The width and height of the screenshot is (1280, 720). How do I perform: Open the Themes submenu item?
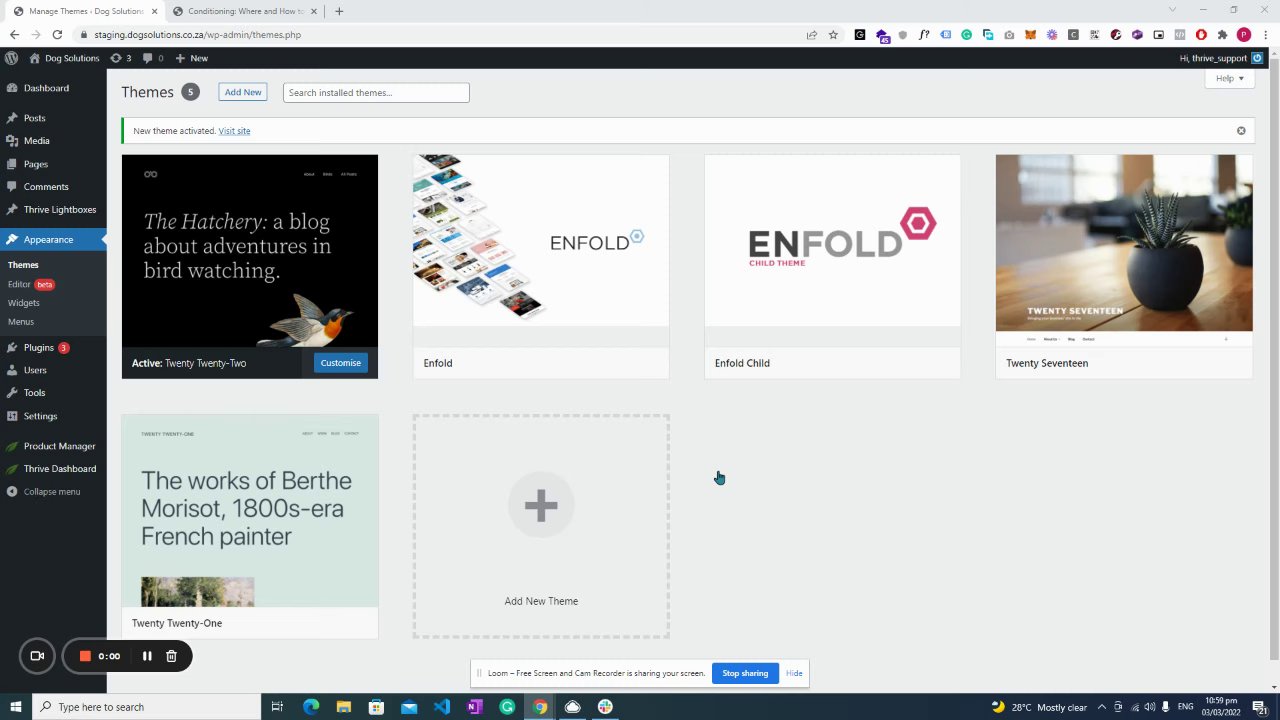point(23,265)
